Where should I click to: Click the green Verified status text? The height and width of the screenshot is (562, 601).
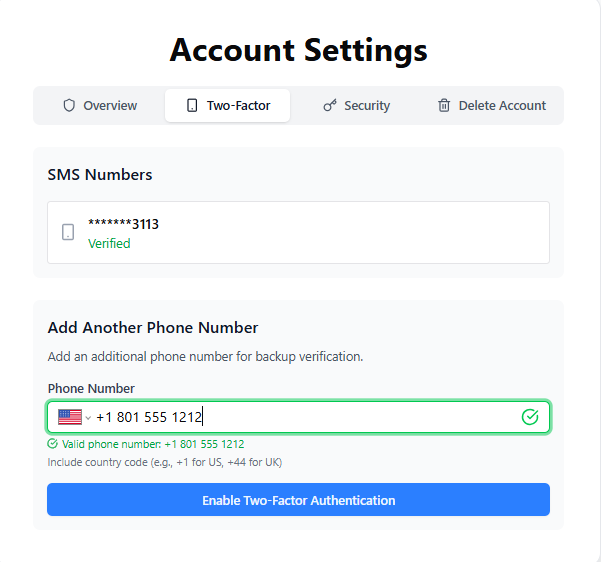pyautogui.click(x=109, y=243)
